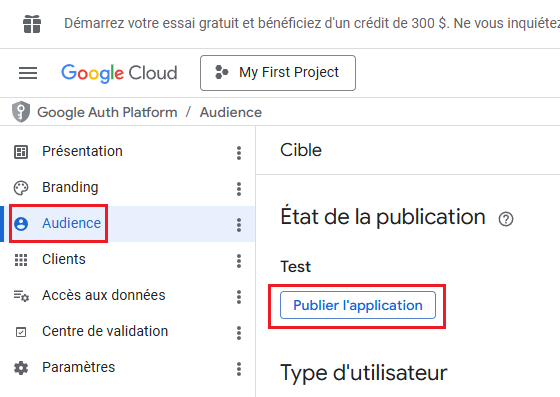The height and width of the screenshot is (397, 560).
Task: Open the three-dot menu next to Présentation
Action: pos(239,152)
